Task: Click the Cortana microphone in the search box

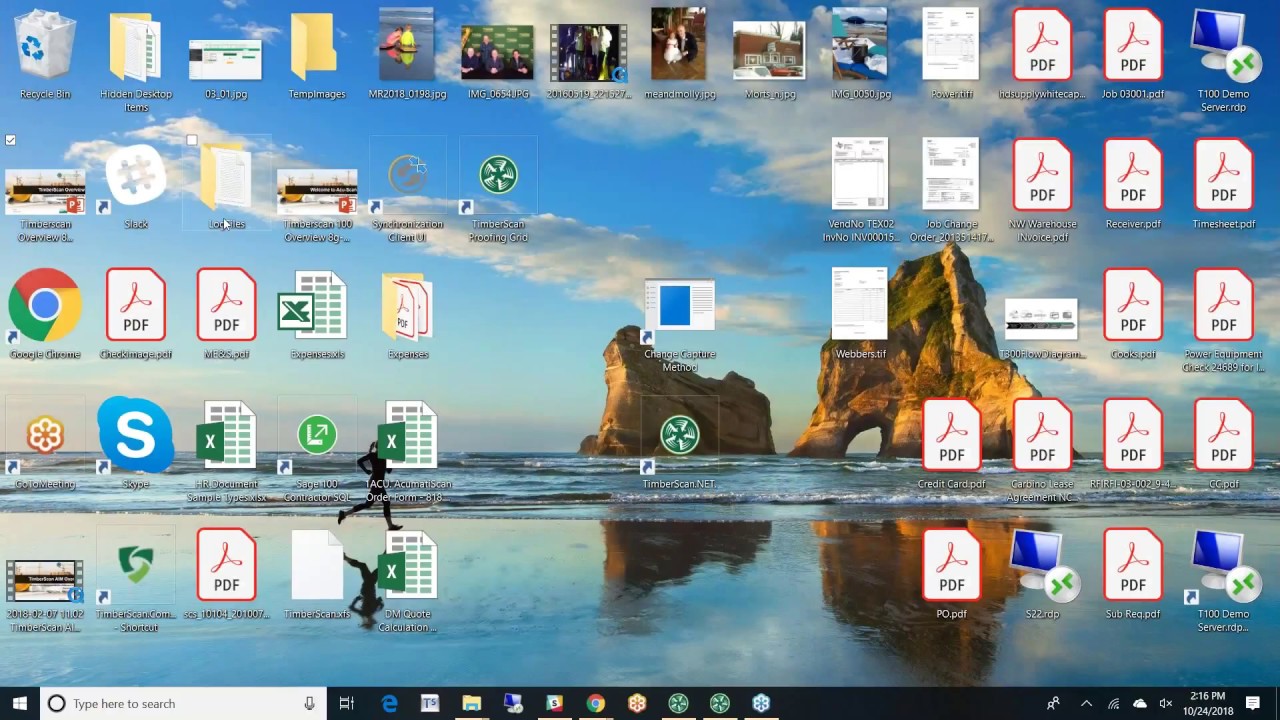Action: point(310,703)
